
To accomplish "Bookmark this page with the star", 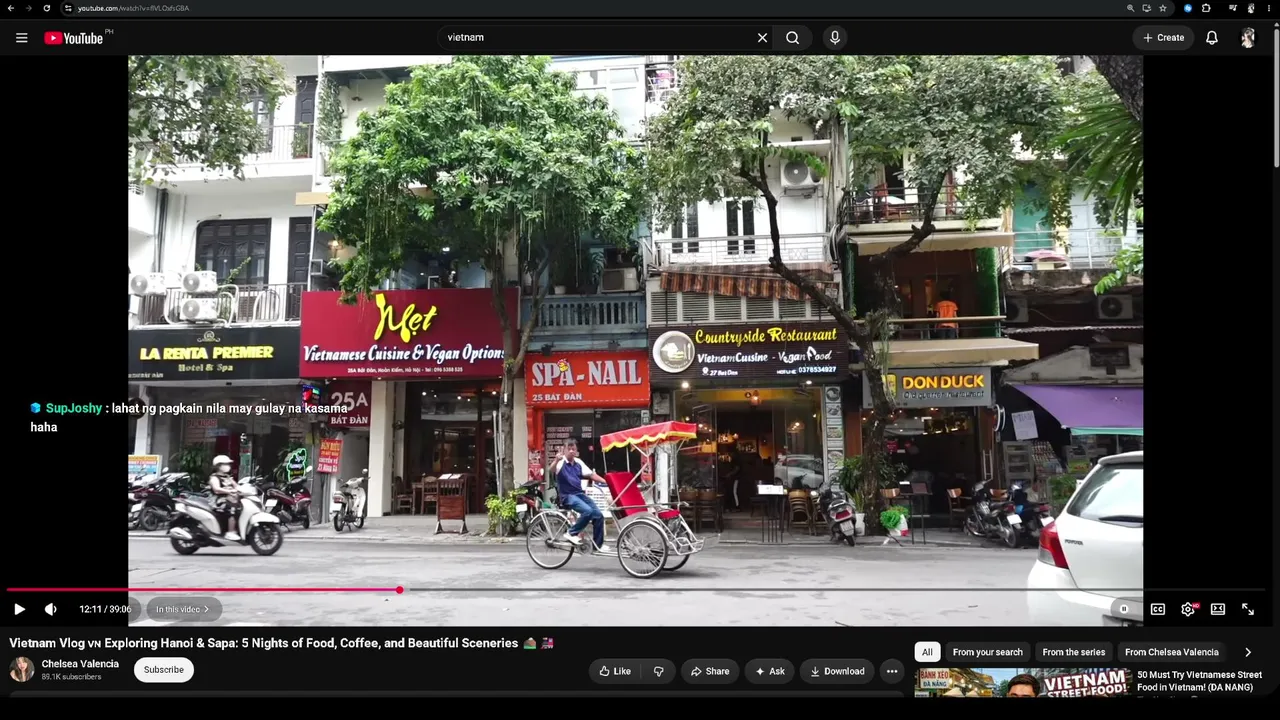I will click(1163, 8).
